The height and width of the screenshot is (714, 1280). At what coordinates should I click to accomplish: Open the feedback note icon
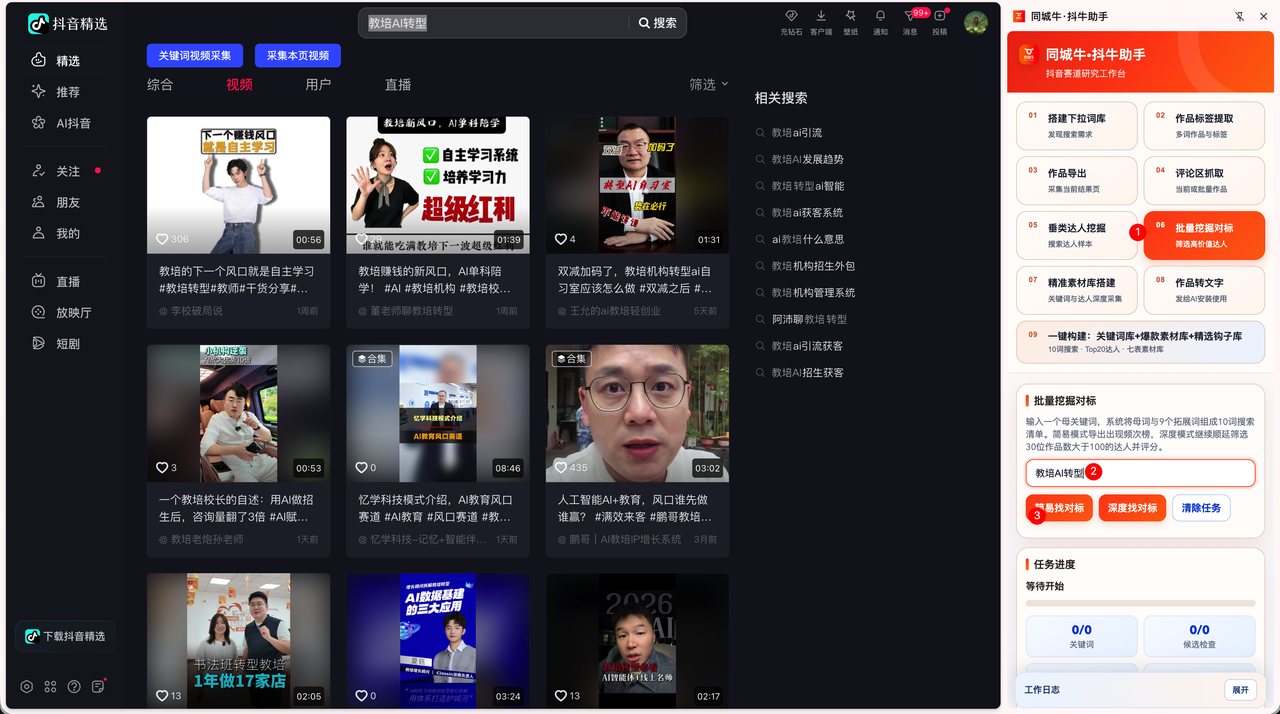tap(98, 687)
